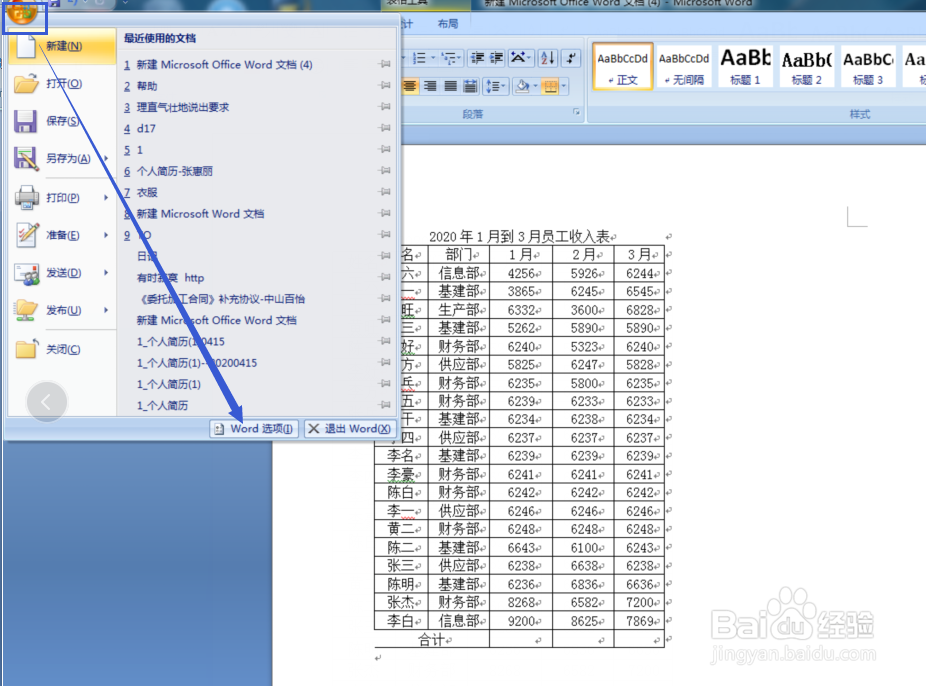Pin the first recent document (4)
Viewport: 926px width, 686px height.
(384, 64)
